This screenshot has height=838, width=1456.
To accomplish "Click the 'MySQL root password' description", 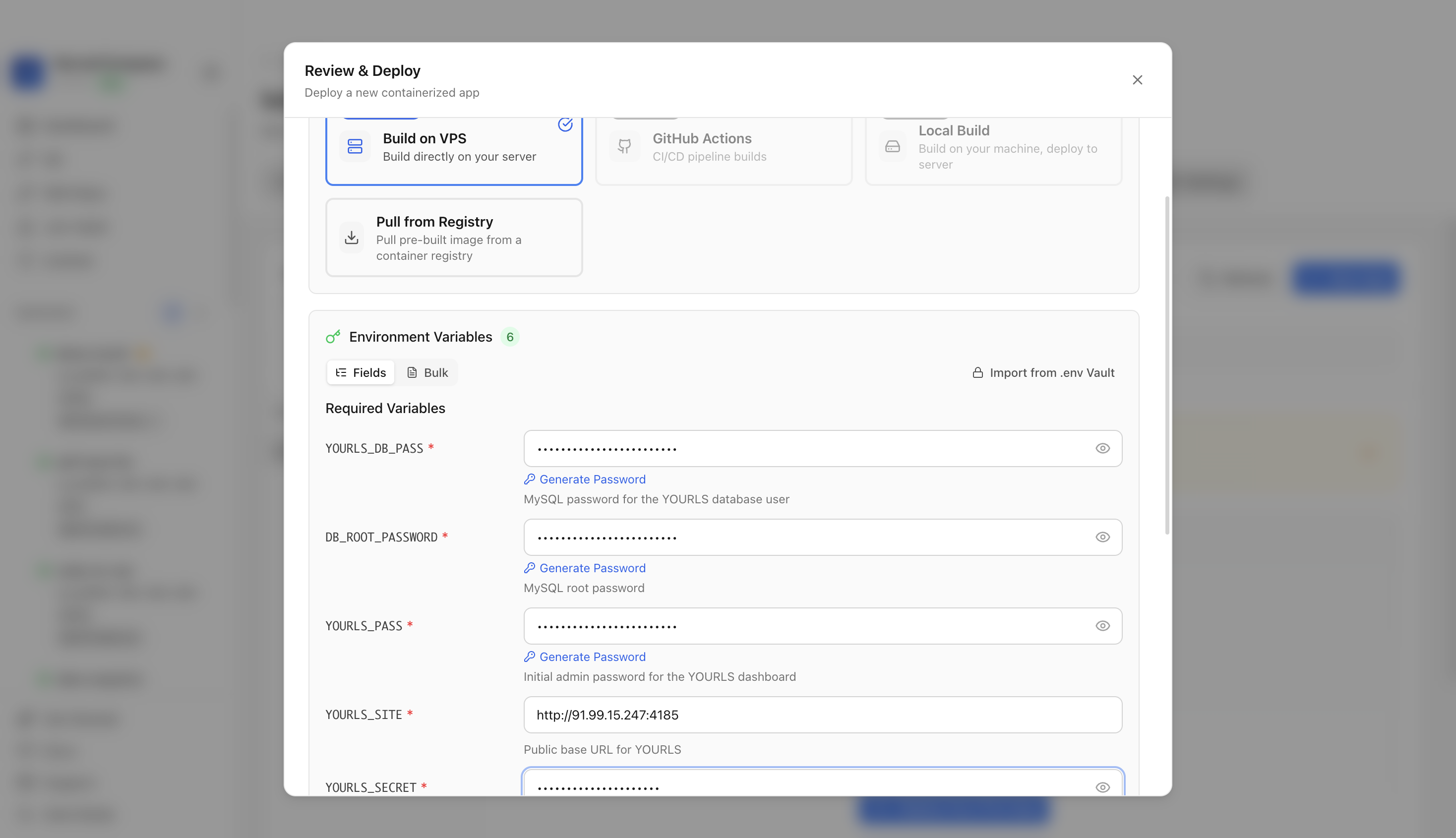I will point(584,588).
